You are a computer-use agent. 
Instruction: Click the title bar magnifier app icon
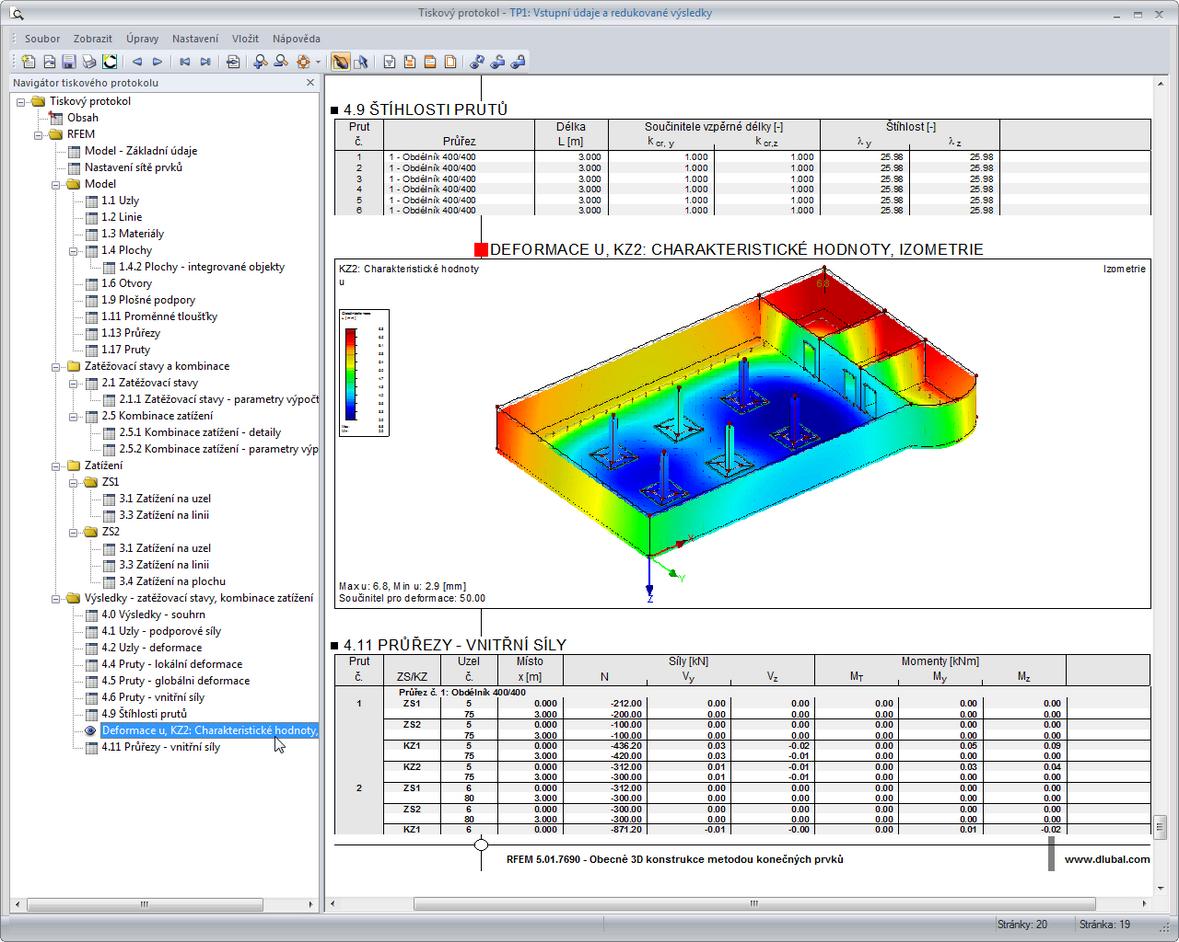[x=17, y=14]
